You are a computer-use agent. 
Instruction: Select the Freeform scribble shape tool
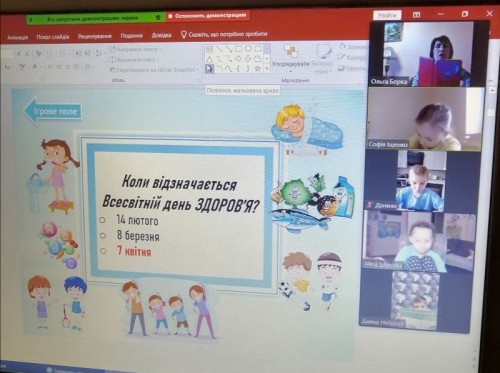click(209, 69)
